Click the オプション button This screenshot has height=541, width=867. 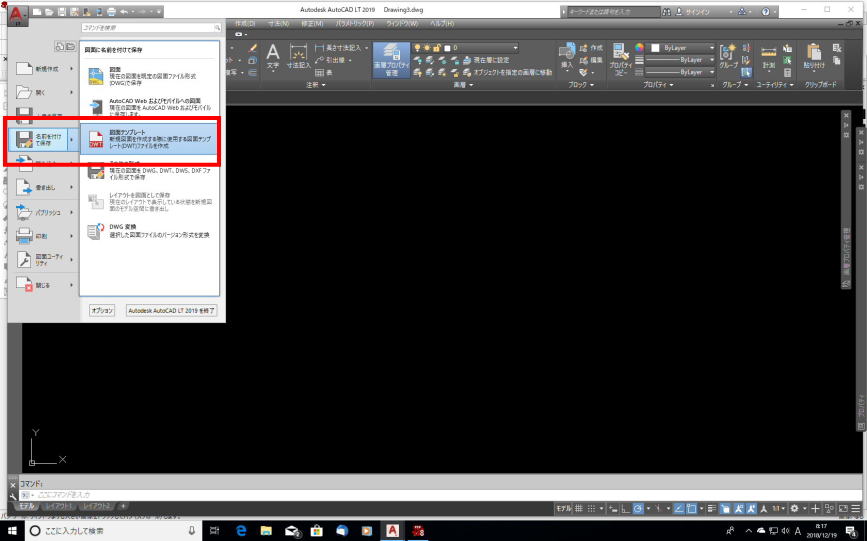click(x=102, y=310)
